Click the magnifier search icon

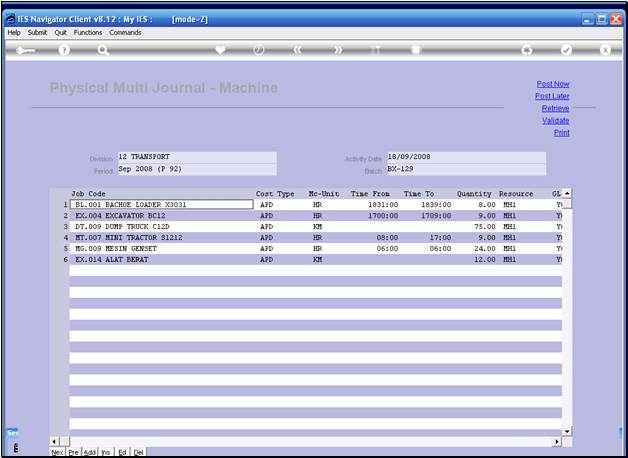click(x=103, y=50)
